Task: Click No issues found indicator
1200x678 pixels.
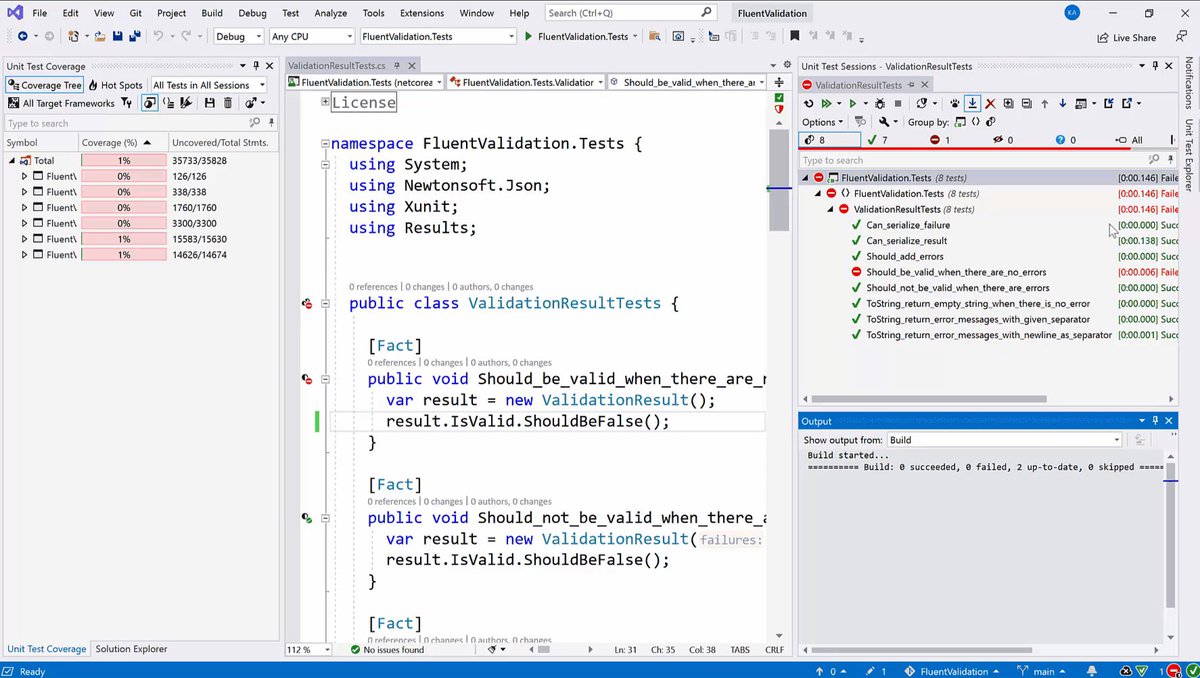Action: click(x=387, y=650)
